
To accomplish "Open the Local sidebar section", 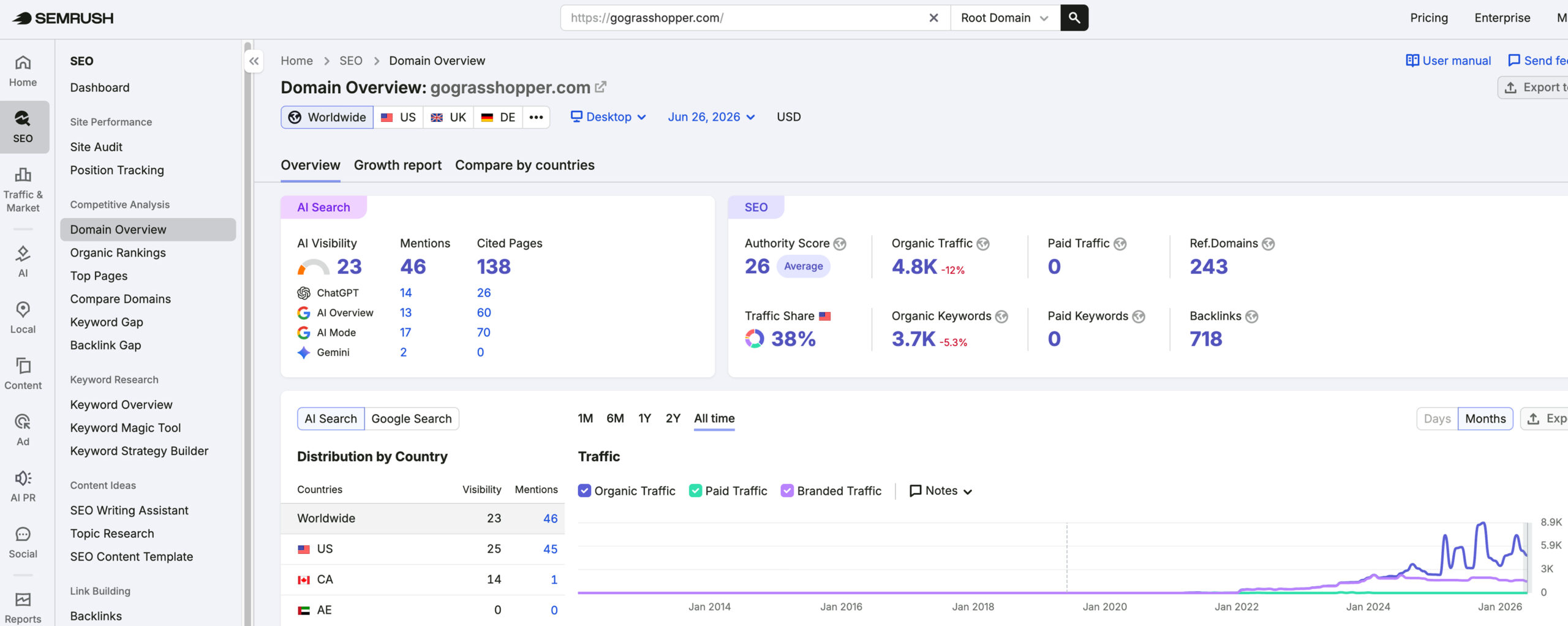I will tap(23, 317).
